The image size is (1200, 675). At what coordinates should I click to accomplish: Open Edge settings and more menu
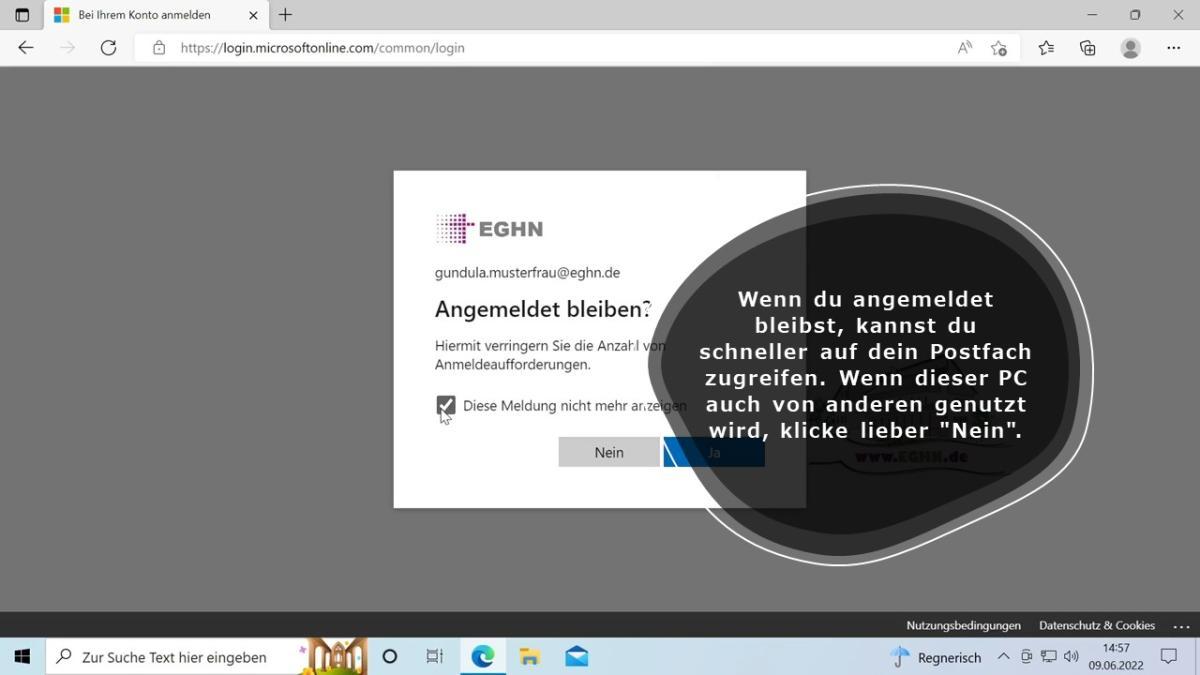1174,48
